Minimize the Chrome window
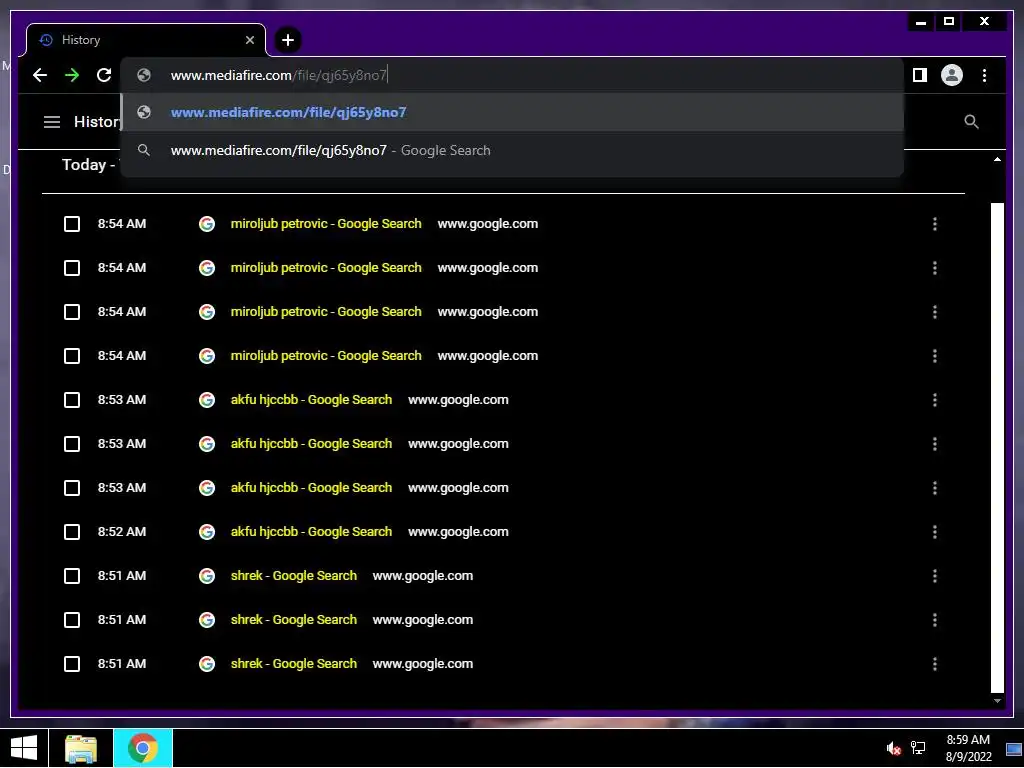The width and height of the screenshot is (1024, 768). [921, 22]
